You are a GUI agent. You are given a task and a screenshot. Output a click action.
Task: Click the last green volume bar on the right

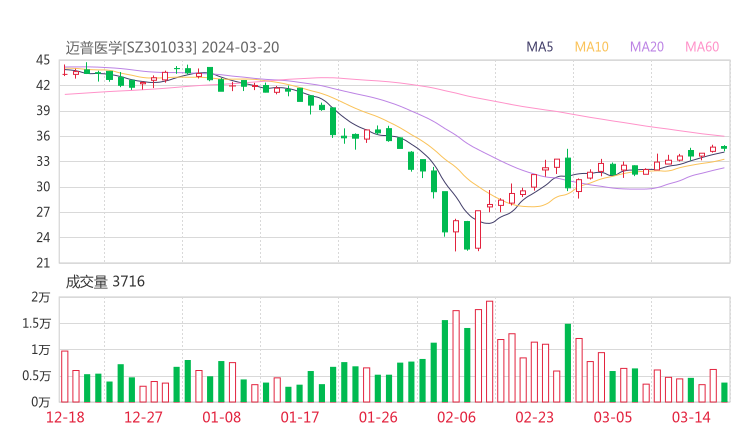coord(724,392)
